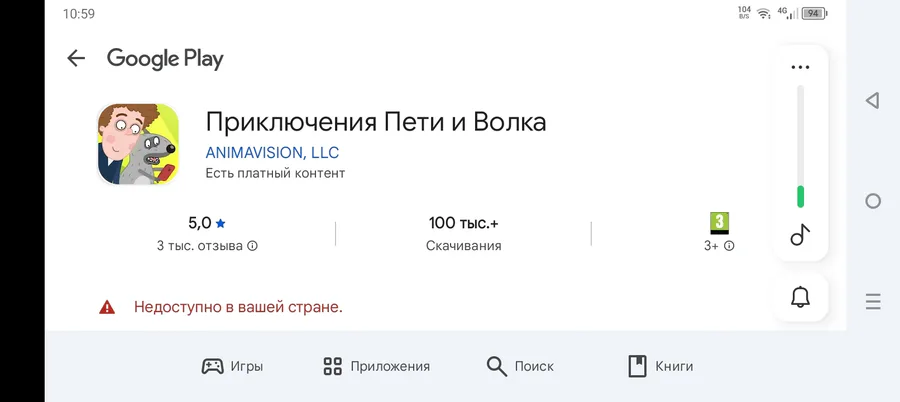Tap the Android triangle back navigation button
This screenshot has width=900, height=402.
point(872,101)
